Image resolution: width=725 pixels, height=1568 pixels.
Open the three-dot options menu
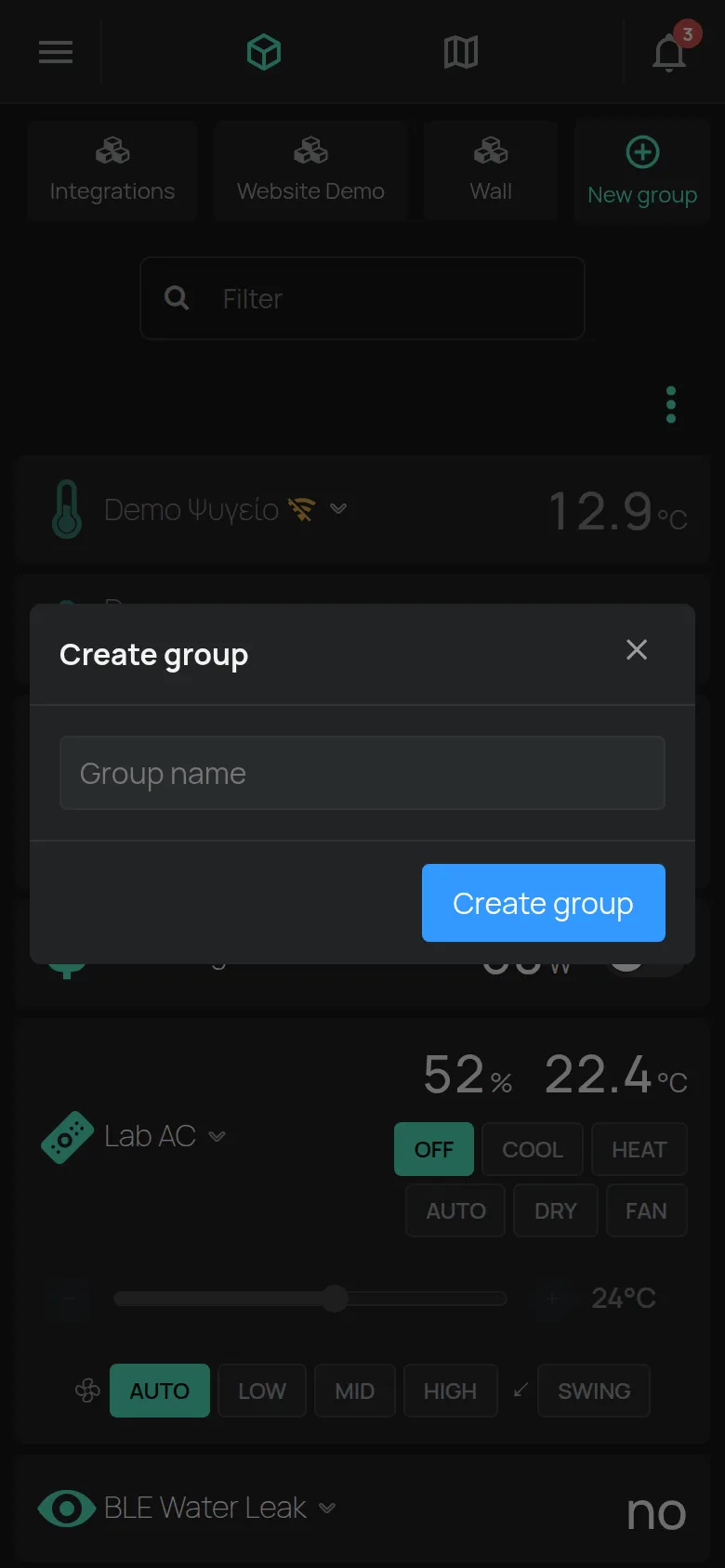(x=671, y=405)
